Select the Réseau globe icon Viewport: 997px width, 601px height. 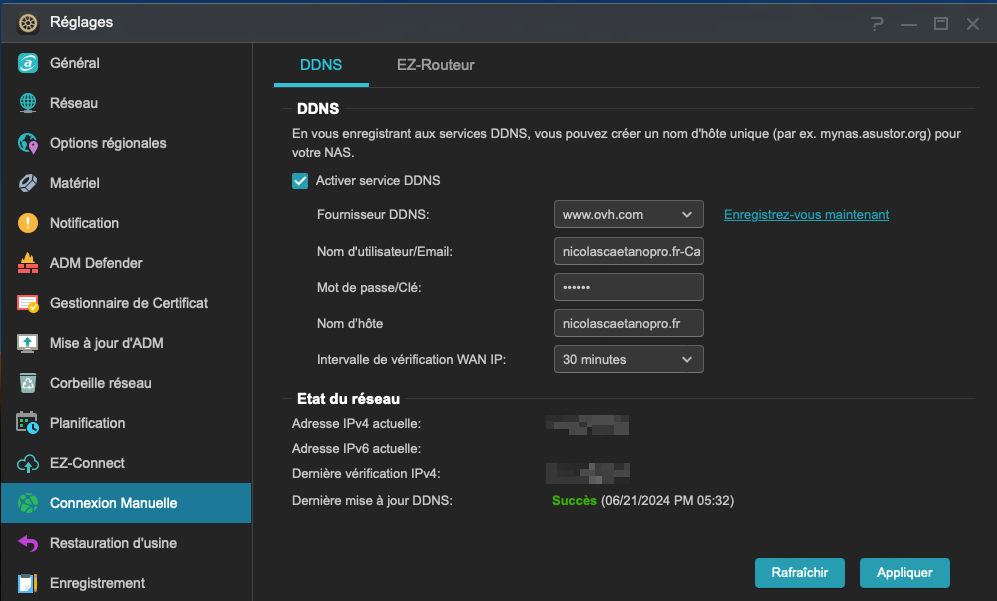[29, 103]
